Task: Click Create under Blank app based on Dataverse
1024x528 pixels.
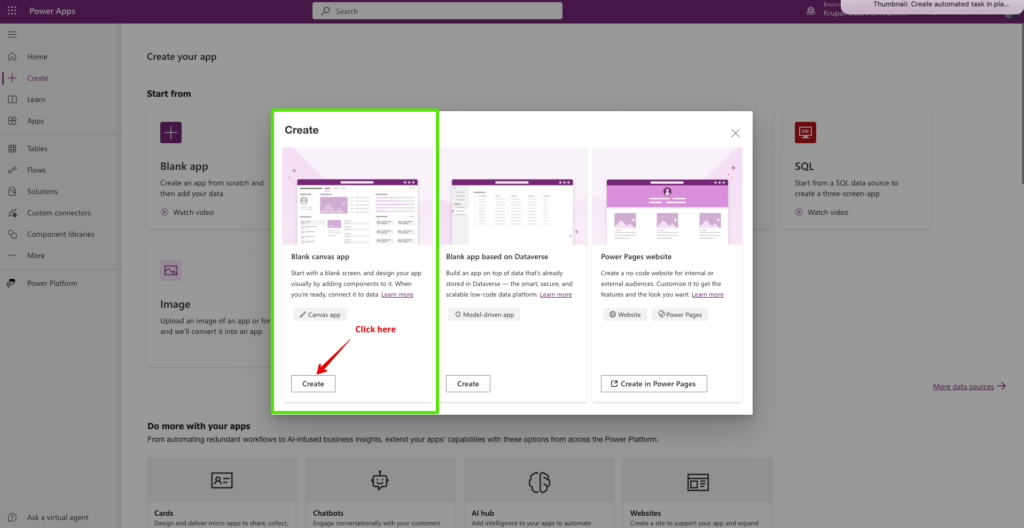Action: (x=468, y=384)
